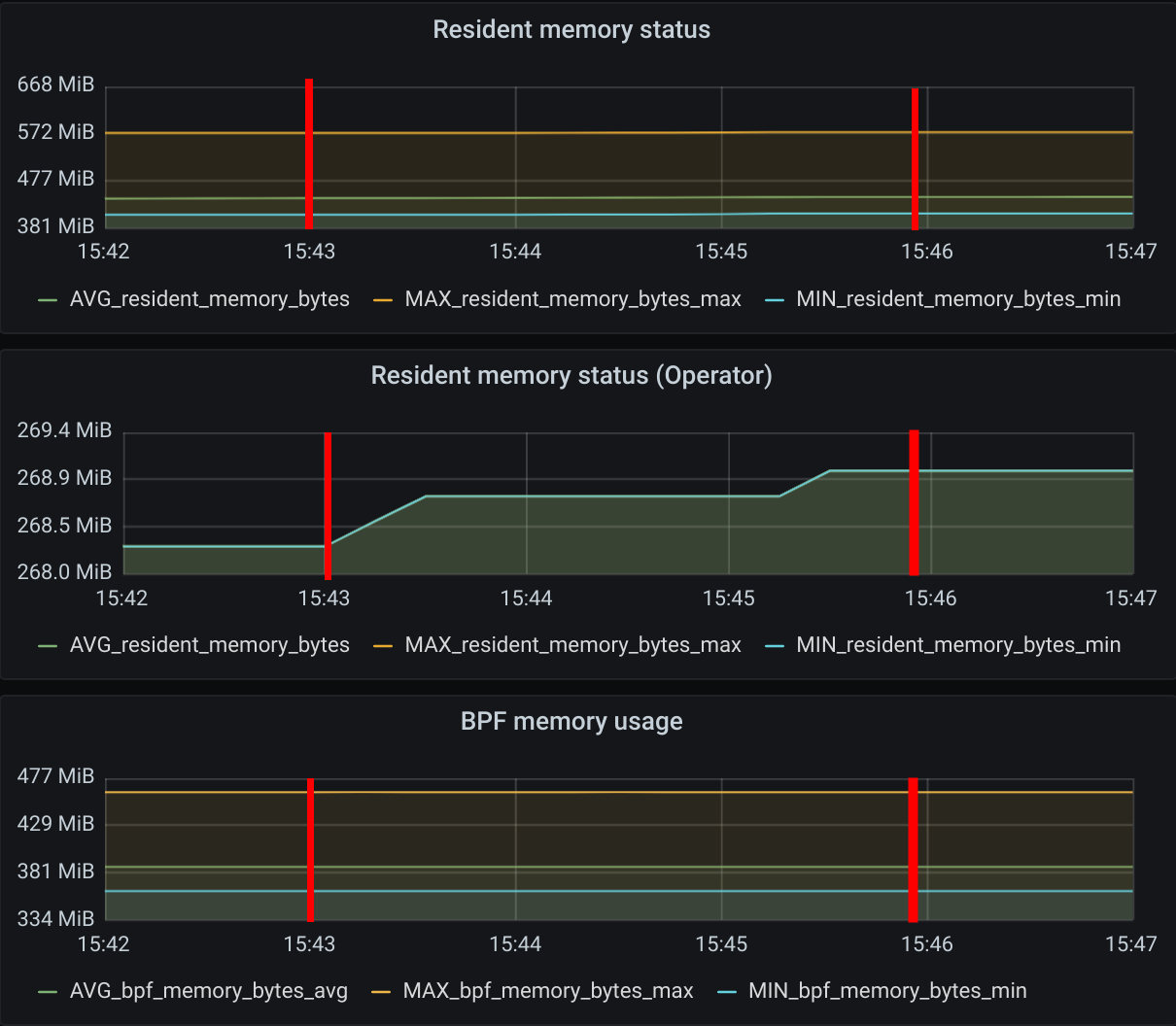Click the green color line of AVG_resident_memory_bytes in the Operator legend

click(x=48, y=646)
